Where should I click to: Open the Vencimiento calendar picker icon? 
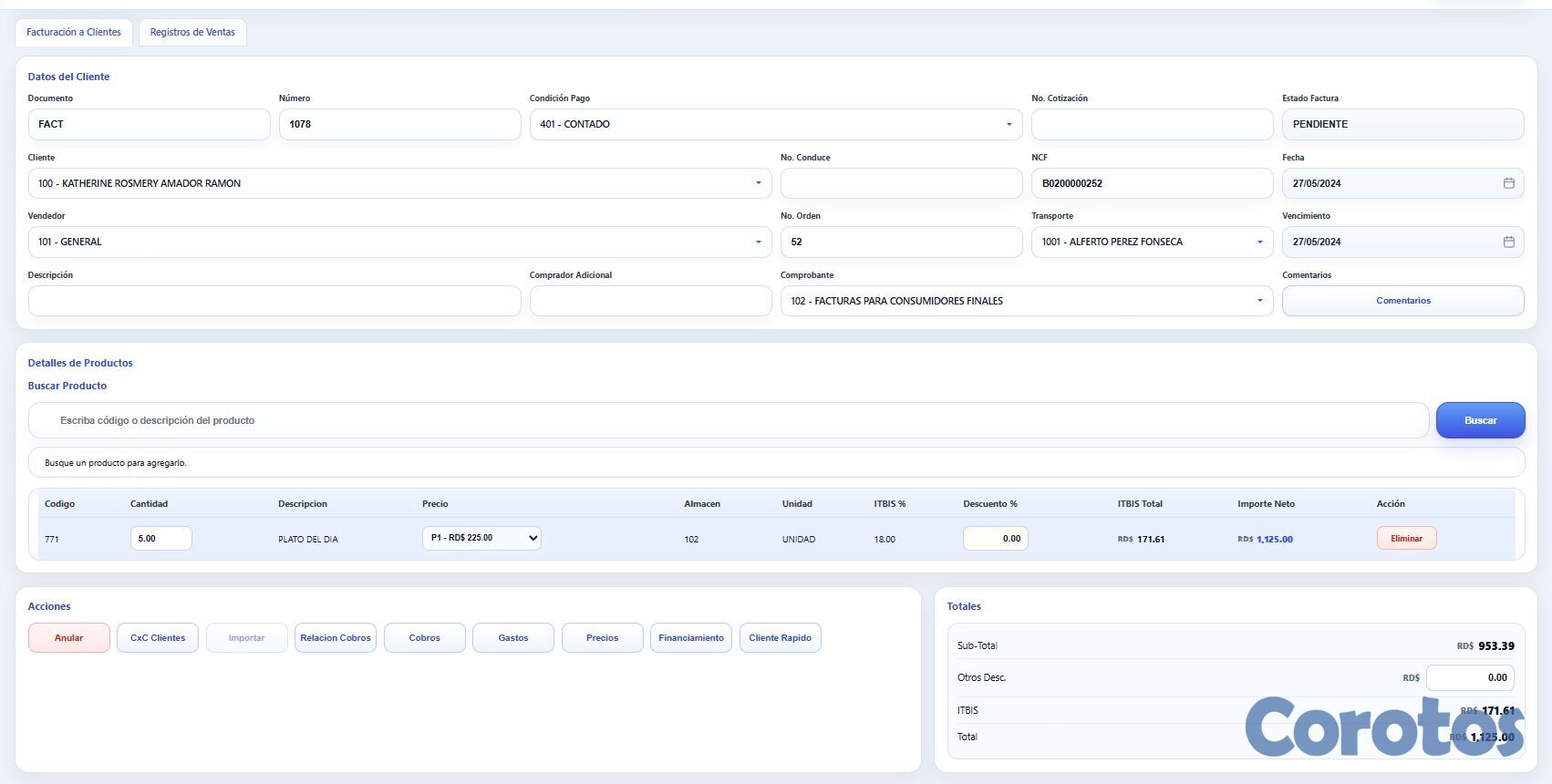coord(1508,242)
